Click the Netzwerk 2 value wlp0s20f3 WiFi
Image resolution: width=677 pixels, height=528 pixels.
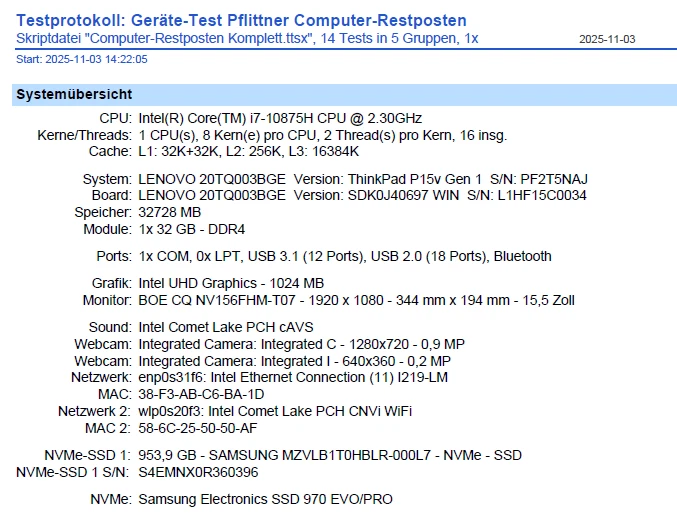[x=275, y=411]
